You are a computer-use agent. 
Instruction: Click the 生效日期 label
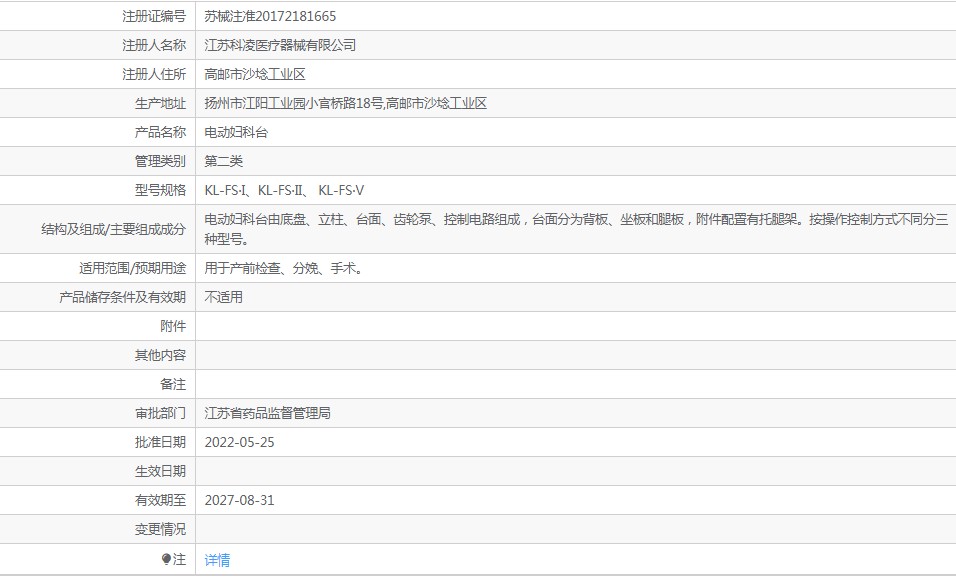[160, 471]
